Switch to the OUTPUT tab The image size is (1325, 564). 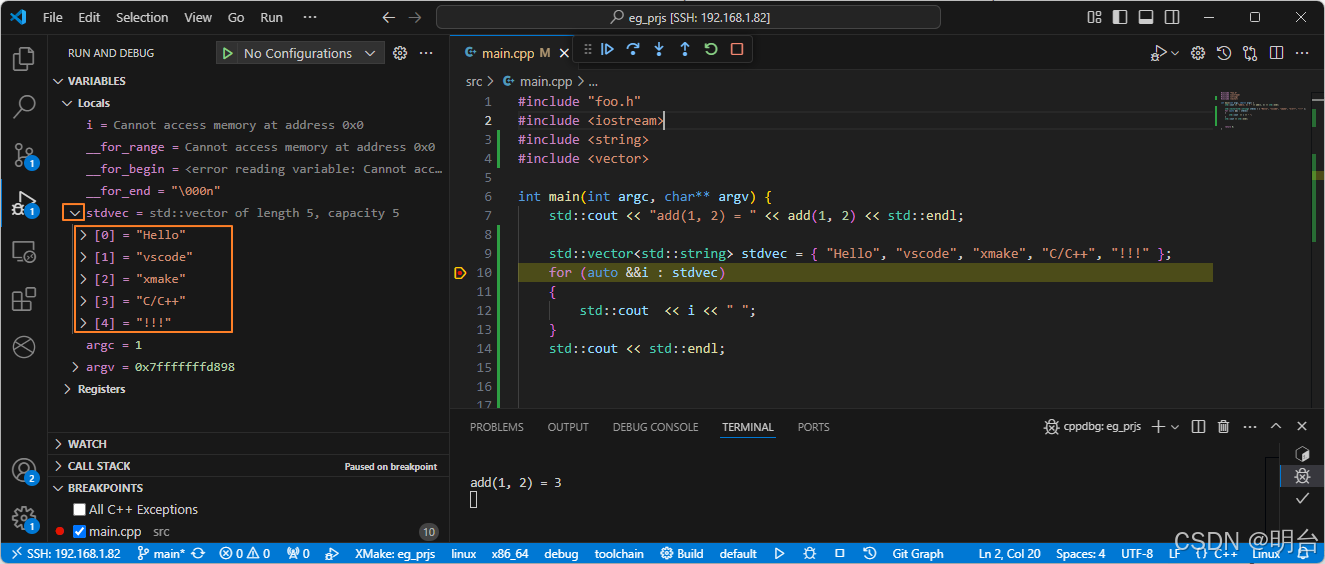568,427
